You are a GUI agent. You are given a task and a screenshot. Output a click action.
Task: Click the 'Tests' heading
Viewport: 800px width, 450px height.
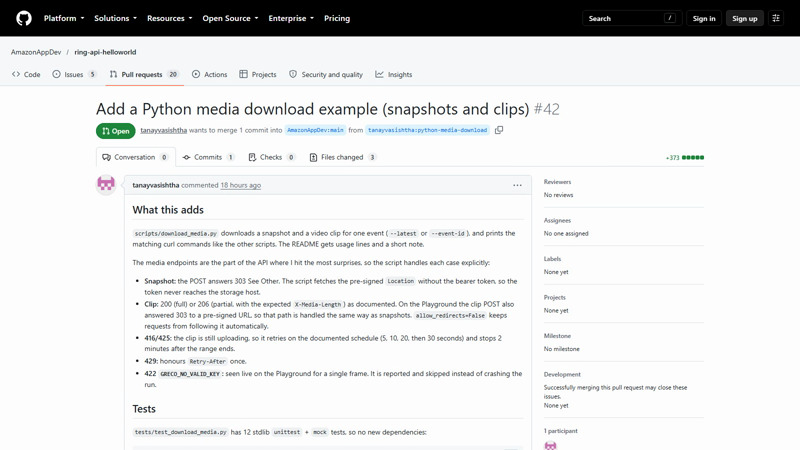click(144, 409)
